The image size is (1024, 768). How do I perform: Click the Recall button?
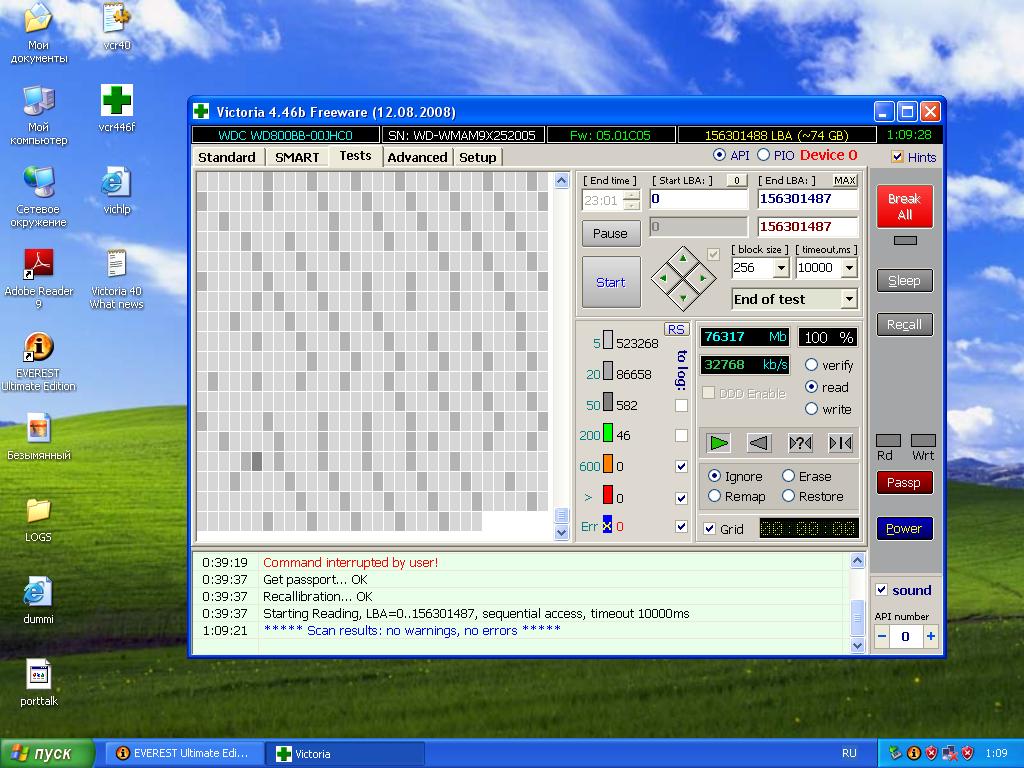point(904,325)
